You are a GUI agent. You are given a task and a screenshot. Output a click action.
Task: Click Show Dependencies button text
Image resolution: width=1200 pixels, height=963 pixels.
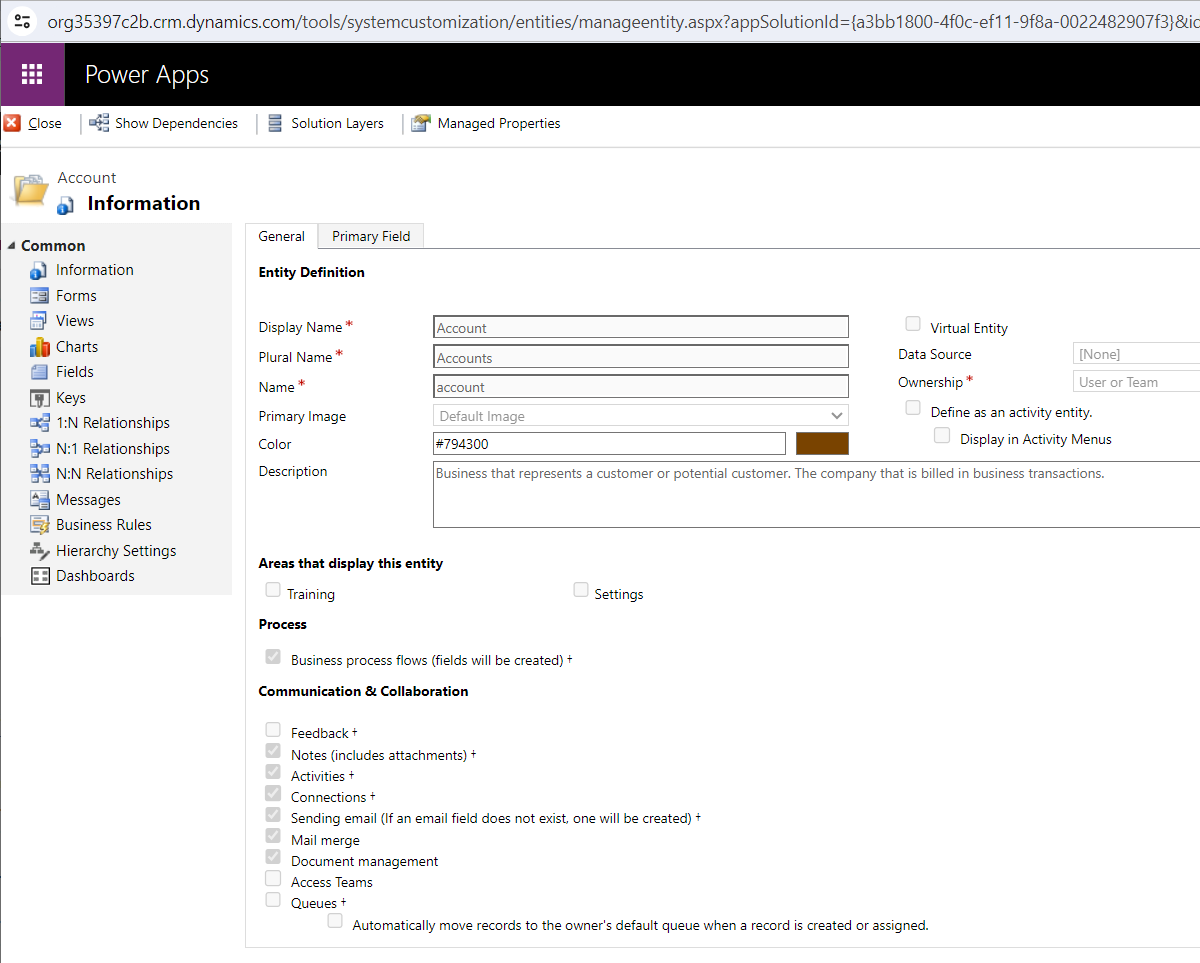176,124
